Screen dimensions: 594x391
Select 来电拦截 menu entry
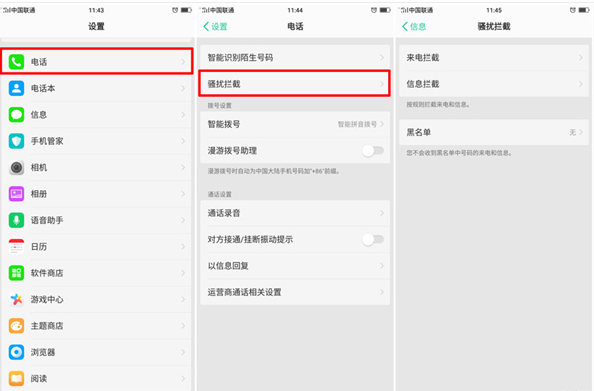(494, 58)
